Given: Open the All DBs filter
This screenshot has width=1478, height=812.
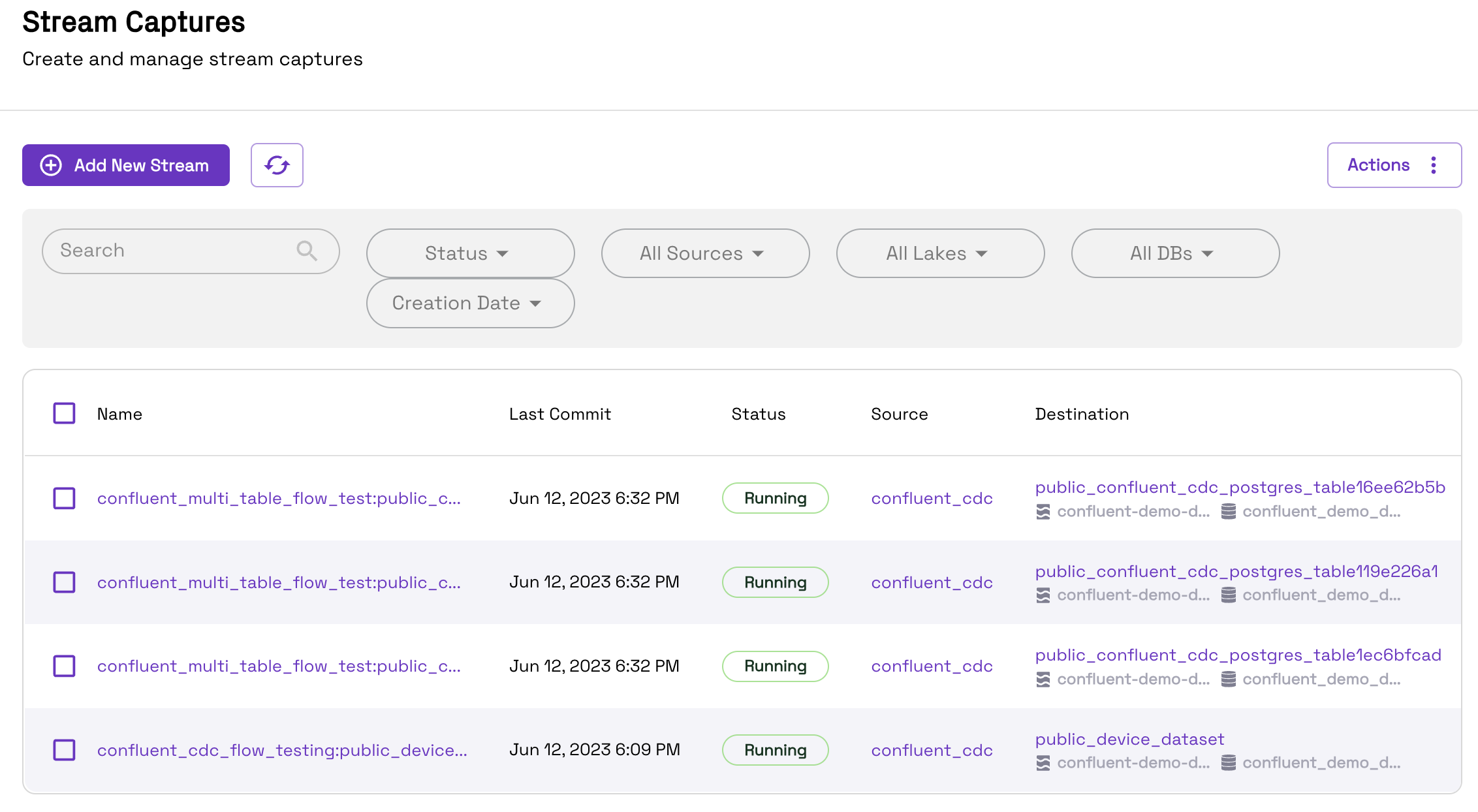Looking at the screenshot, I should click(x=1175, y=253).
